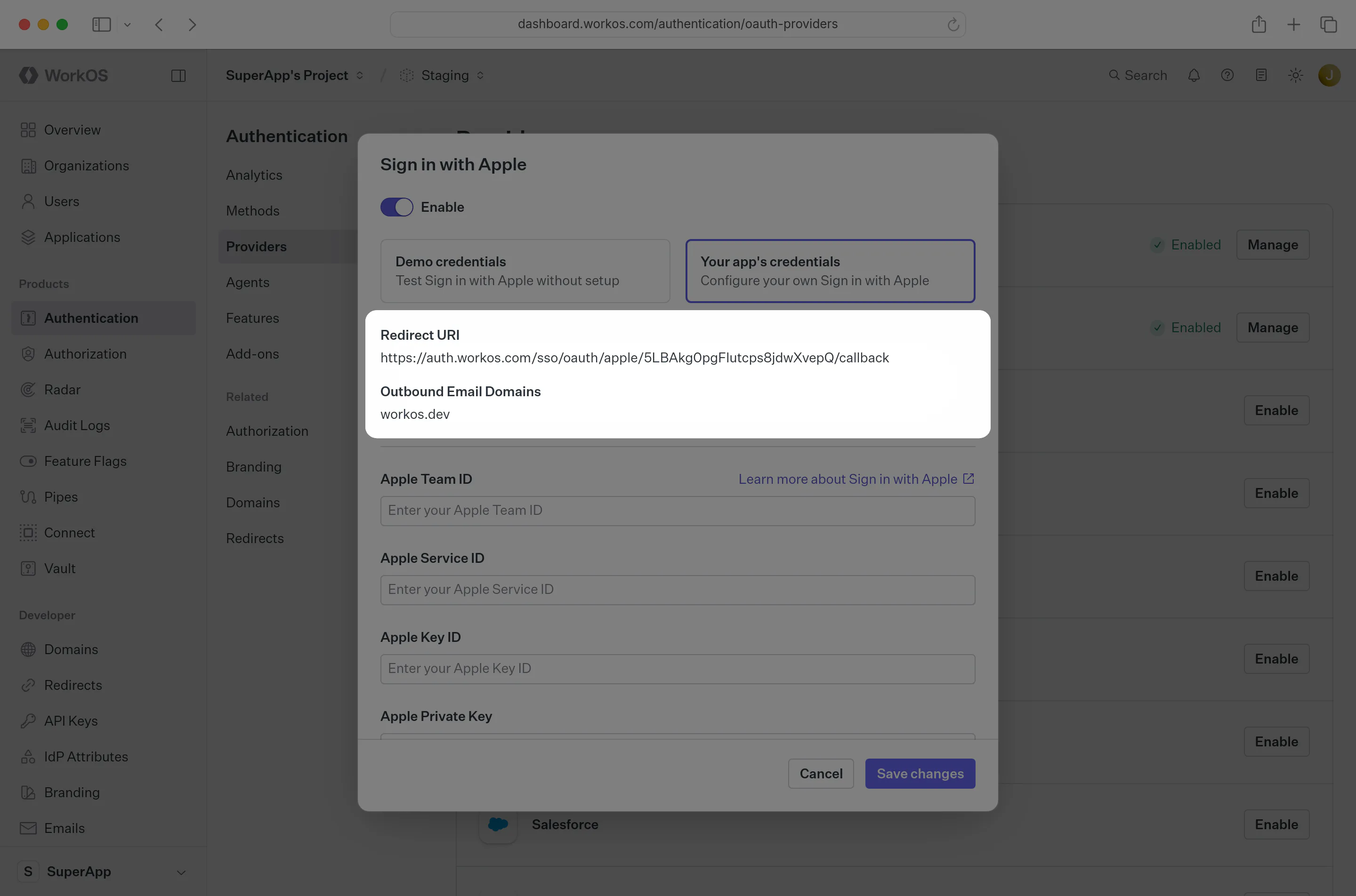Toggle the Safari sidebar

click(101, 24)
